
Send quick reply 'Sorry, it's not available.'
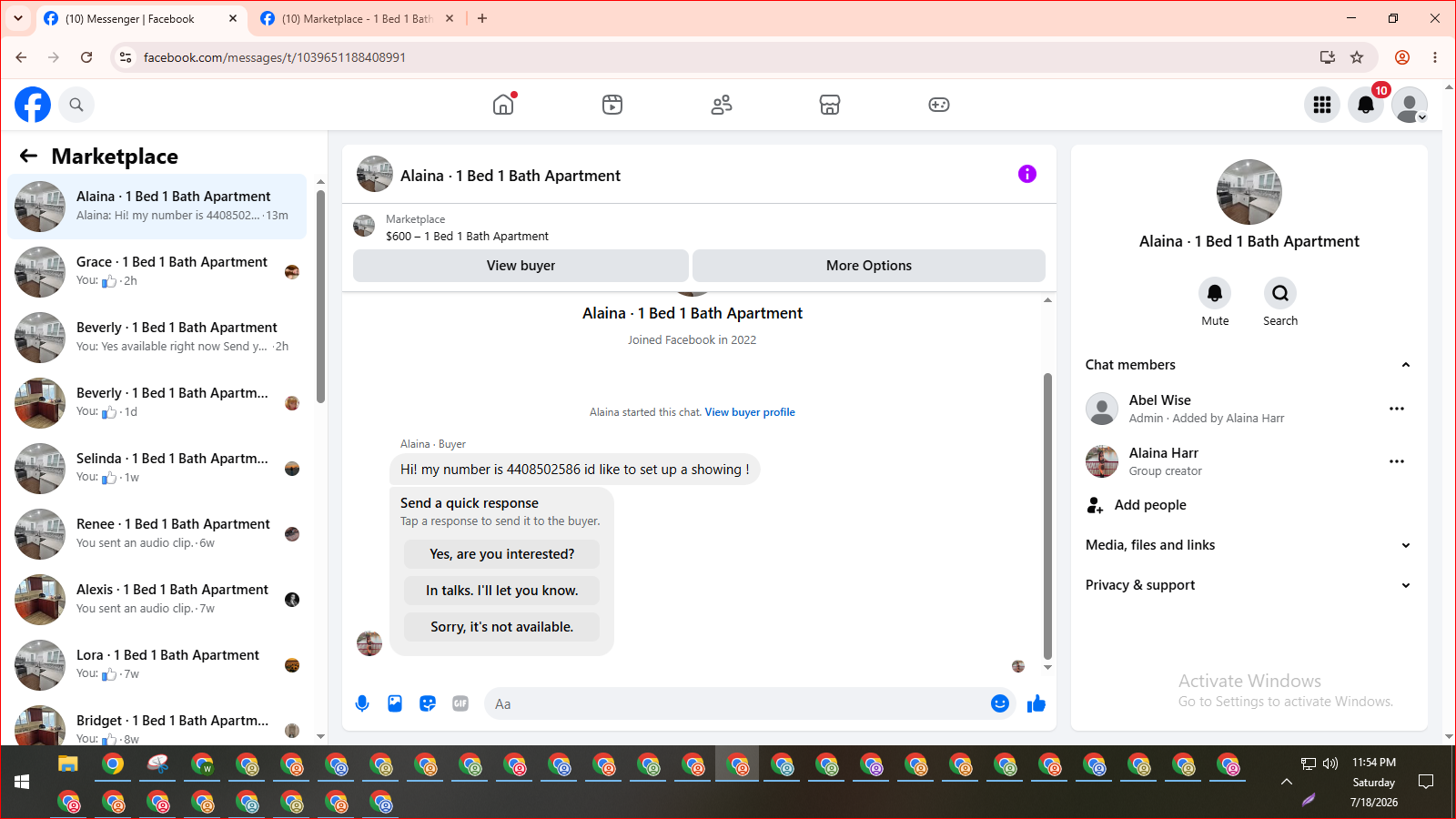[x=502, y=627]
